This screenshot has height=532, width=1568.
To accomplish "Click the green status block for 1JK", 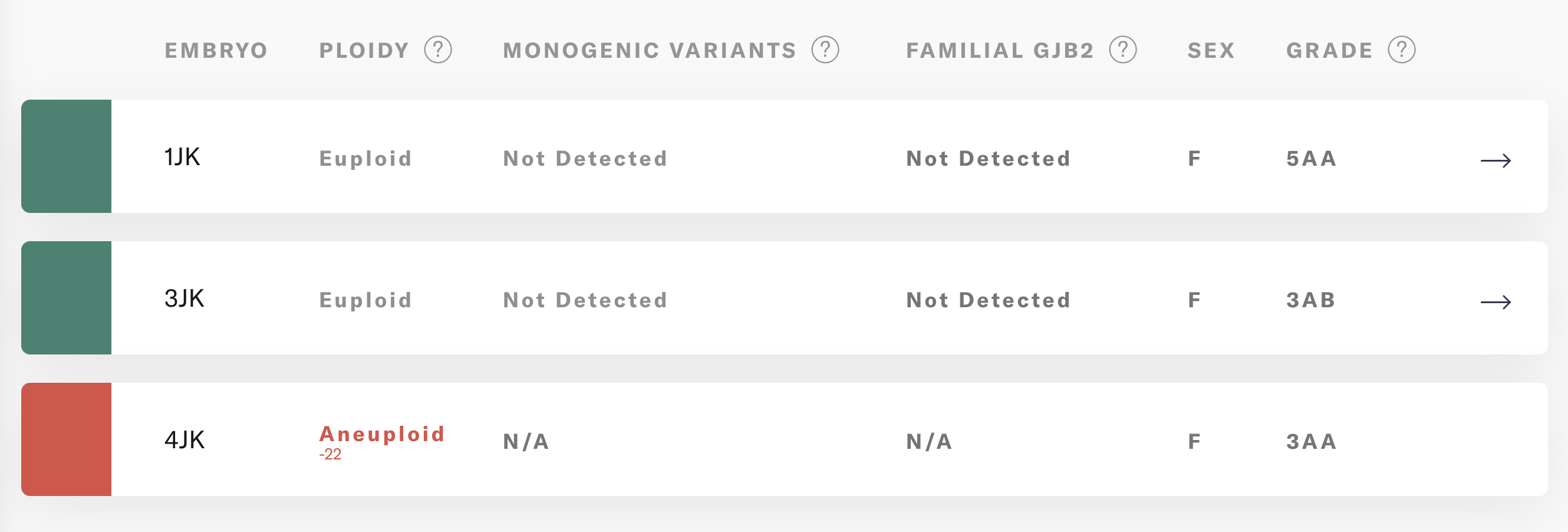I will tap(67, 156).
